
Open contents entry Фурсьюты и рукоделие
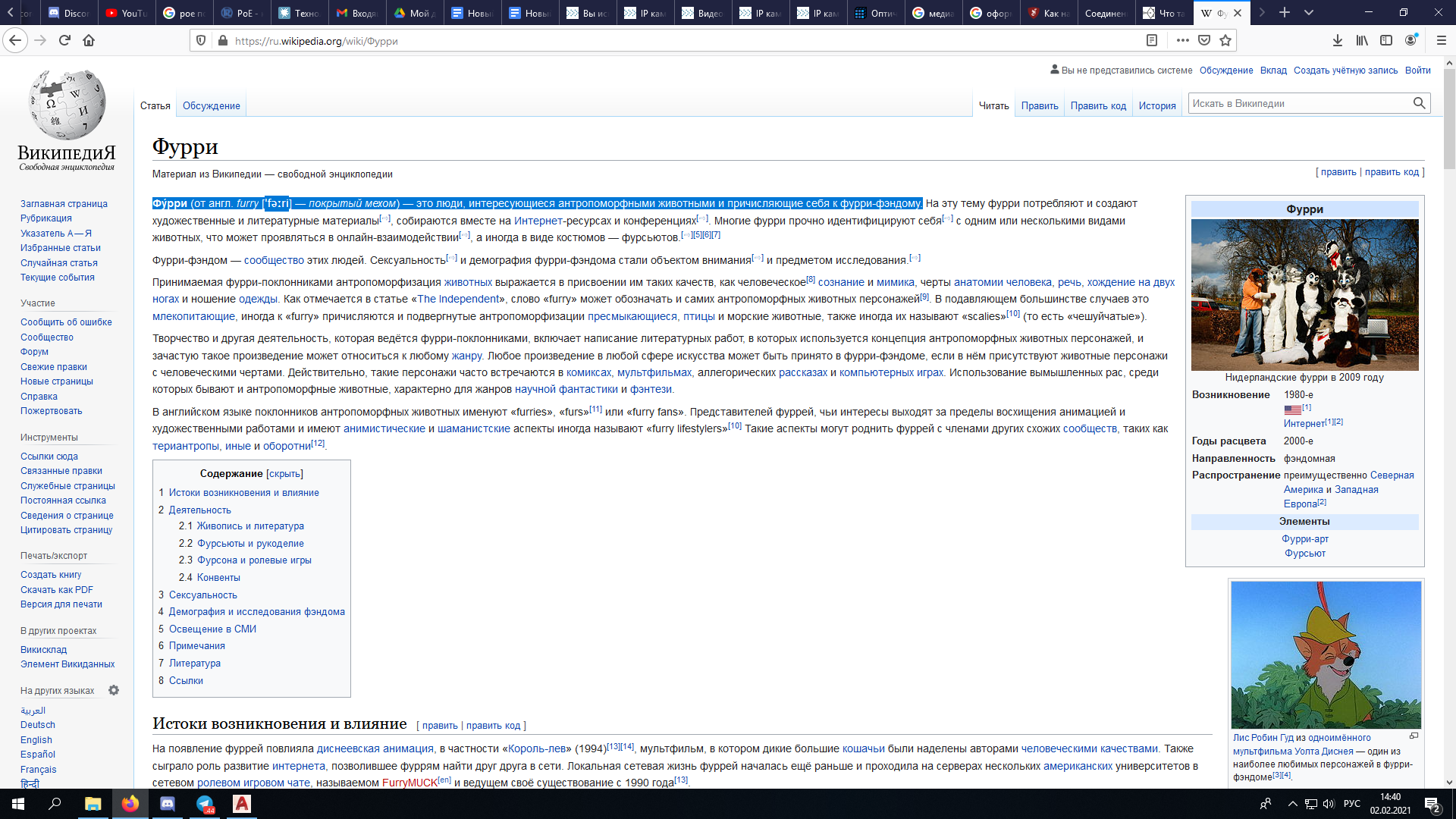point(250,544)
